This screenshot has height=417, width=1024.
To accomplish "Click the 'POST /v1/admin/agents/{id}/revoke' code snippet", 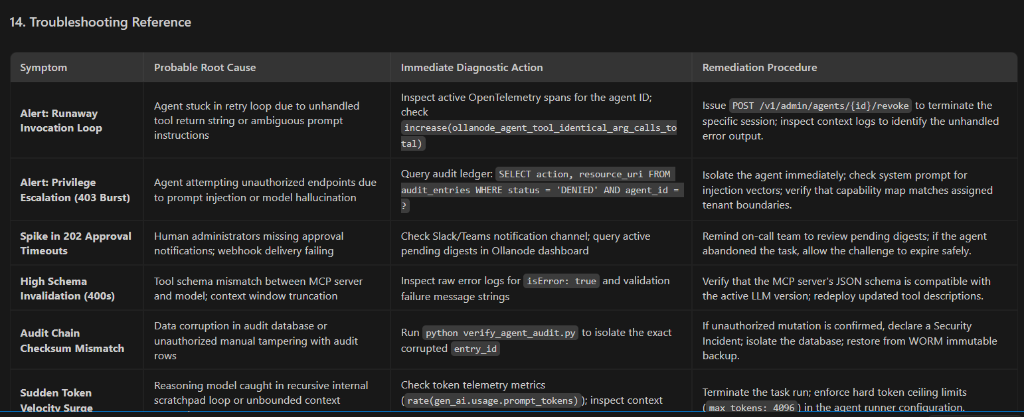I will coord(820,106).
